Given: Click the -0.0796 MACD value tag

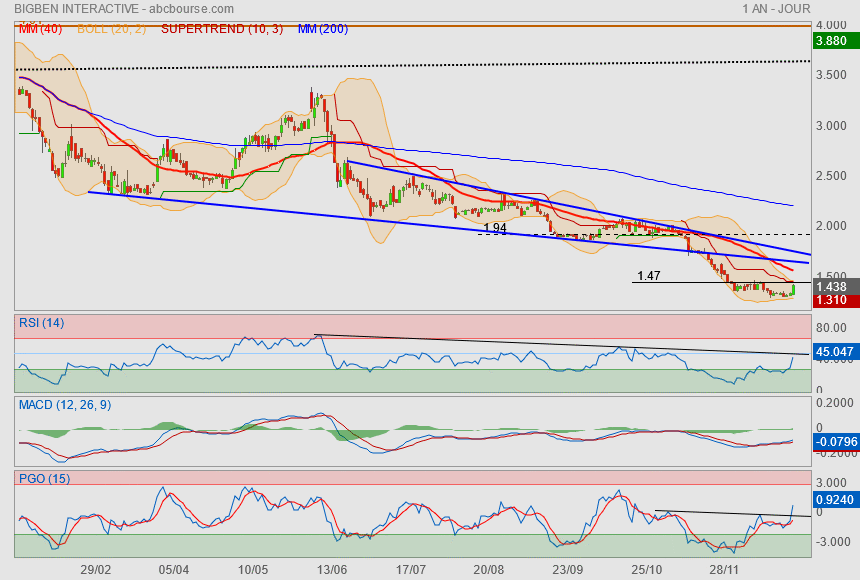Looking at the screenshot, I should click(x=836, y=442).
